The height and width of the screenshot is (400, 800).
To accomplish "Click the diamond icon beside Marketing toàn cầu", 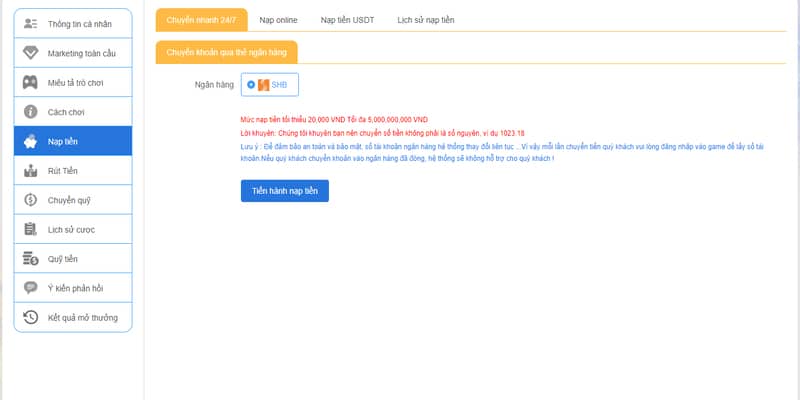I will click(31, 52).
